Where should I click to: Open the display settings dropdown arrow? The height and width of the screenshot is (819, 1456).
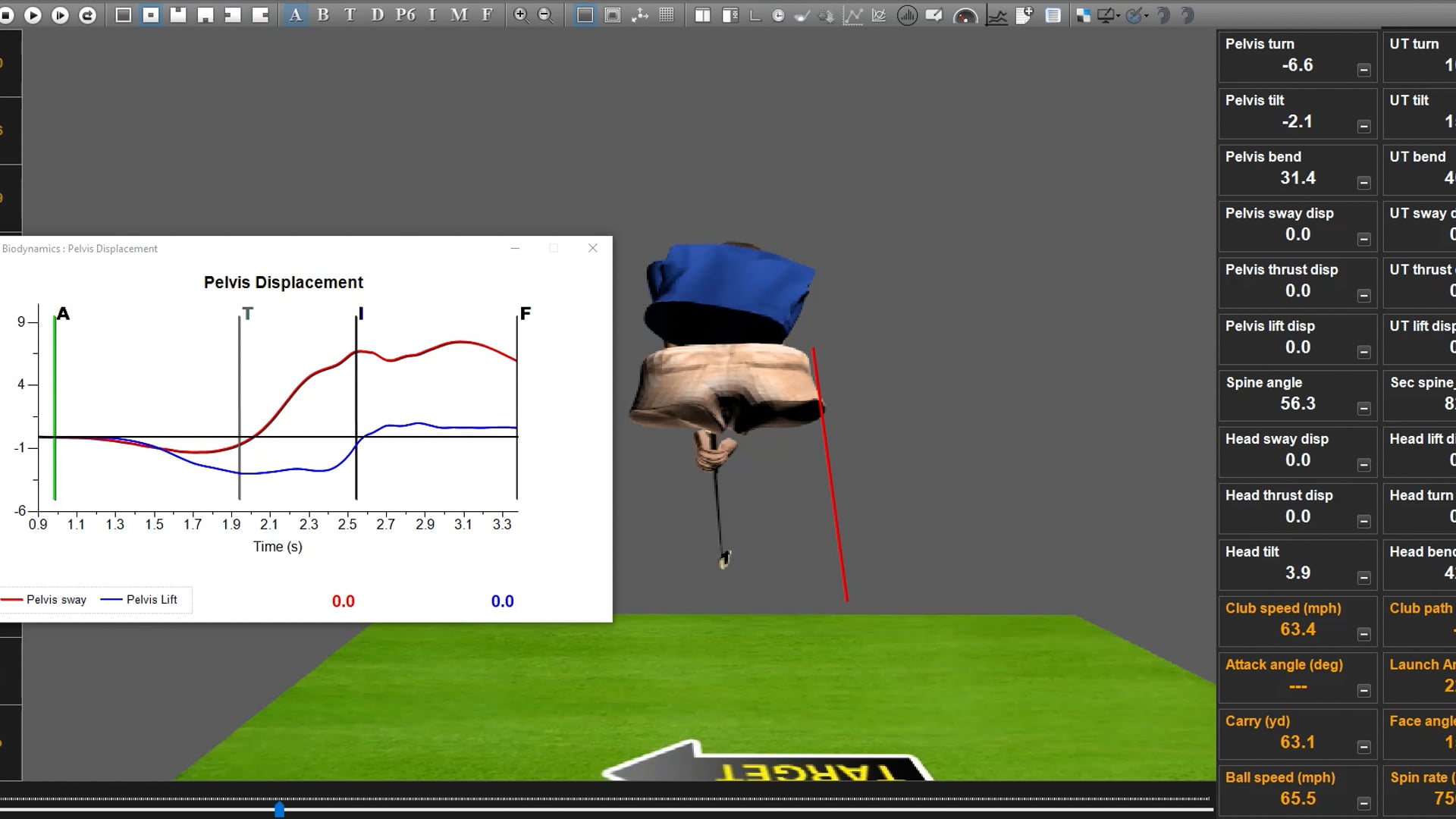coord(1119,17)
